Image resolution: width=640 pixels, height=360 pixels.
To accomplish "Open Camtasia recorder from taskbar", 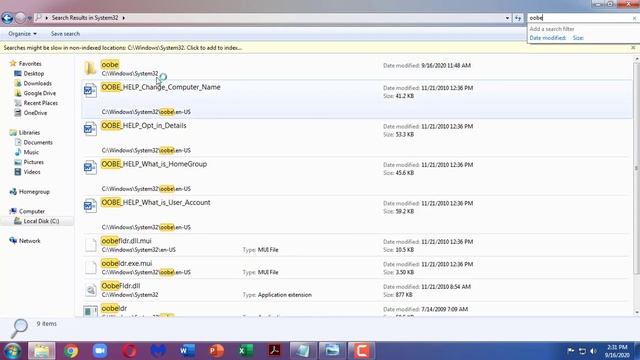I will pos(361,351).
